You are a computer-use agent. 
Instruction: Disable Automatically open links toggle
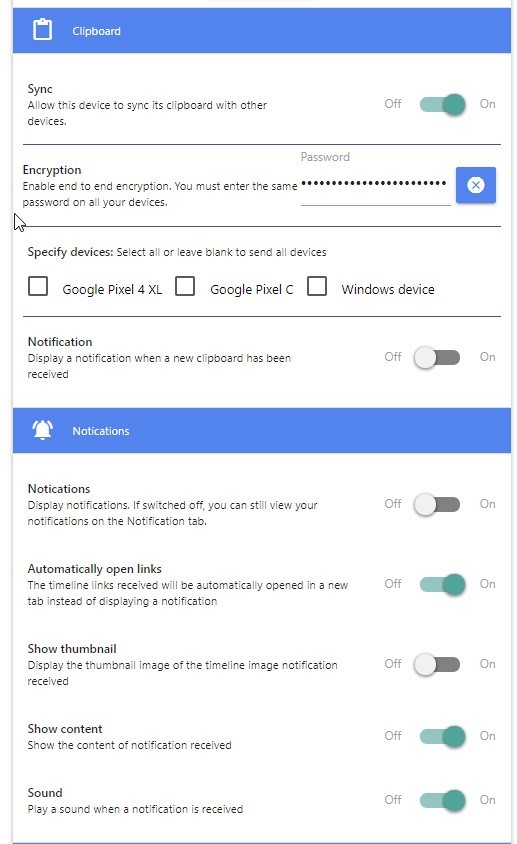coord(442,584)
